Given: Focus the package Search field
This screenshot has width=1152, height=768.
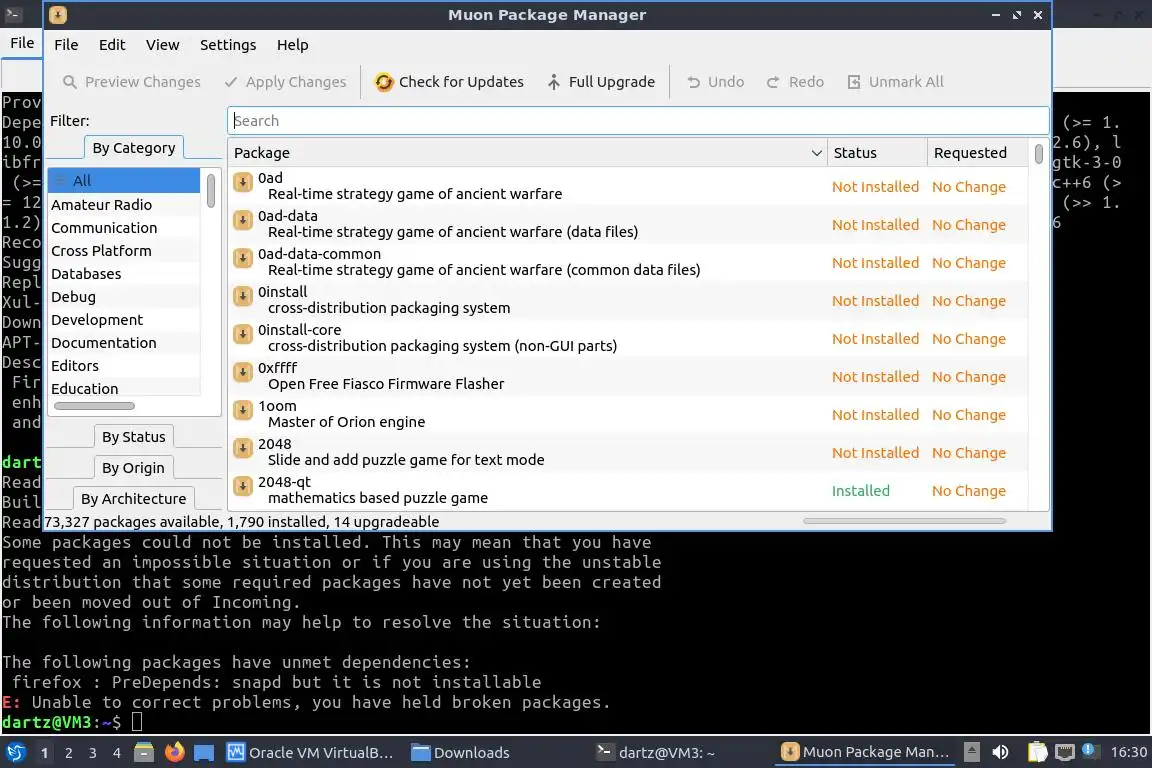Looking at the screenshot, I should (638, 121).
